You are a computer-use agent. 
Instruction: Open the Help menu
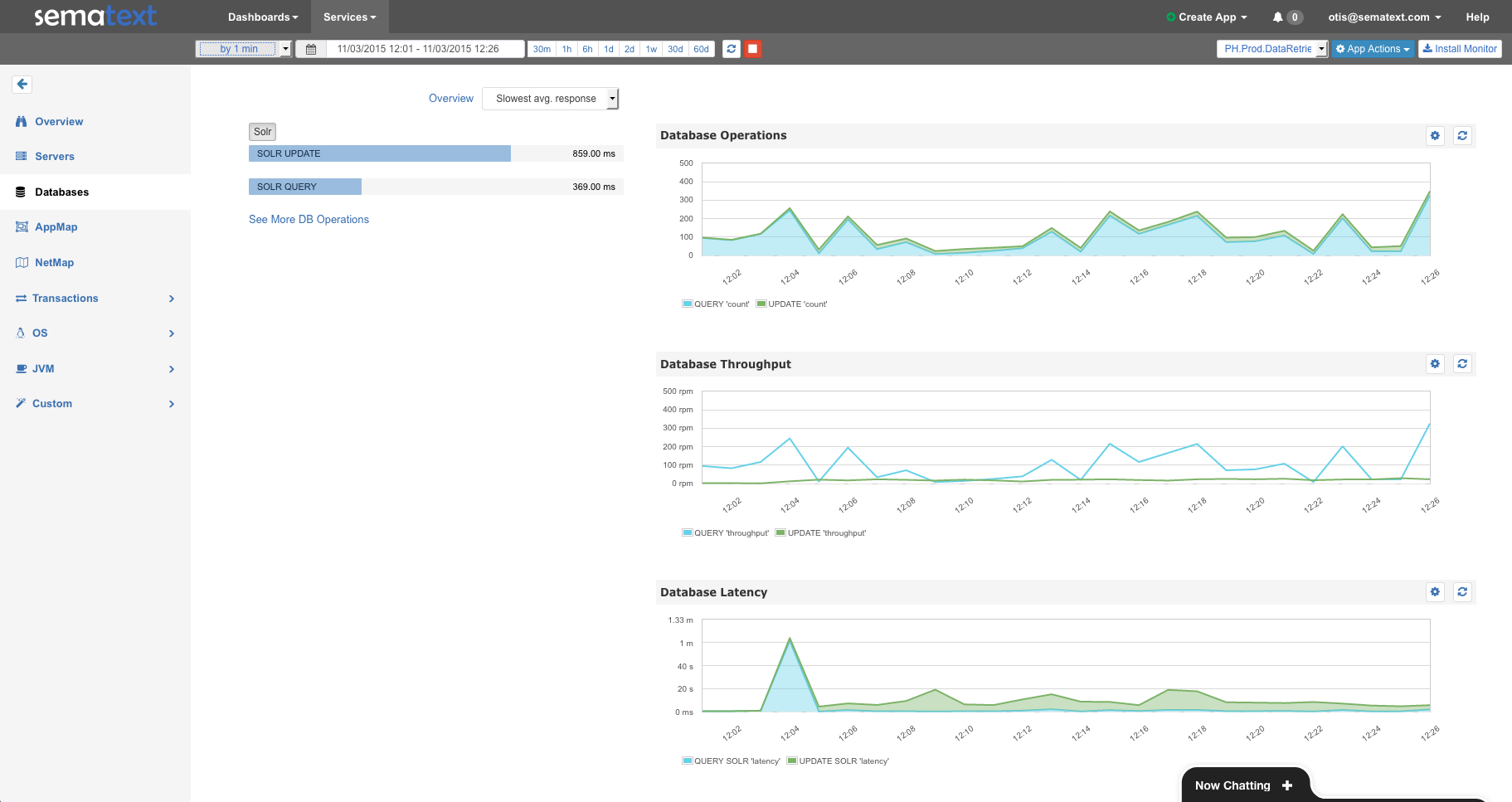1477,17
